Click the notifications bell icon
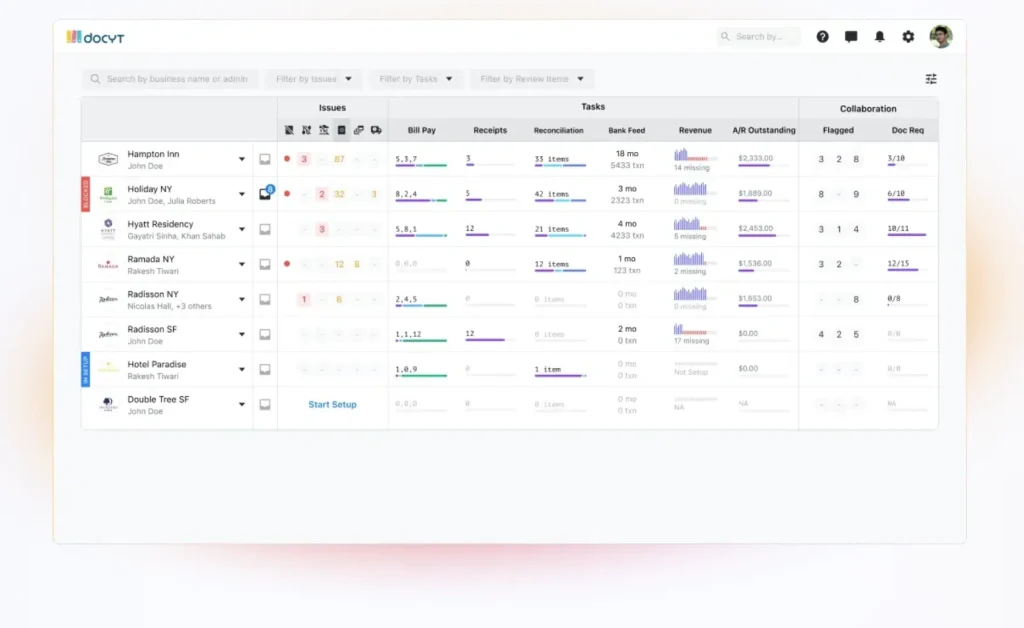 880,37
